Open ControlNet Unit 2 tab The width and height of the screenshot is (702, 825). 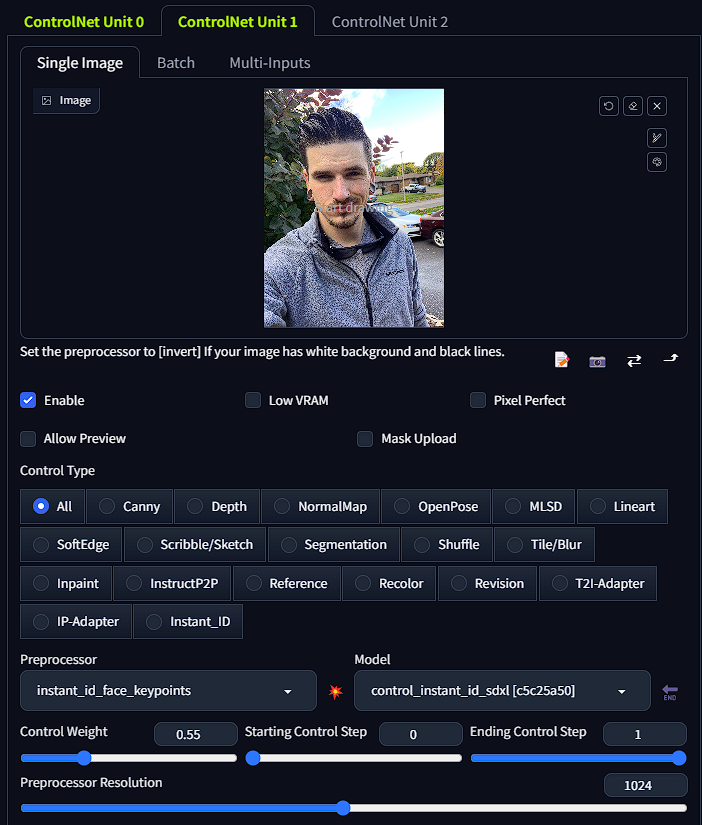389,22
